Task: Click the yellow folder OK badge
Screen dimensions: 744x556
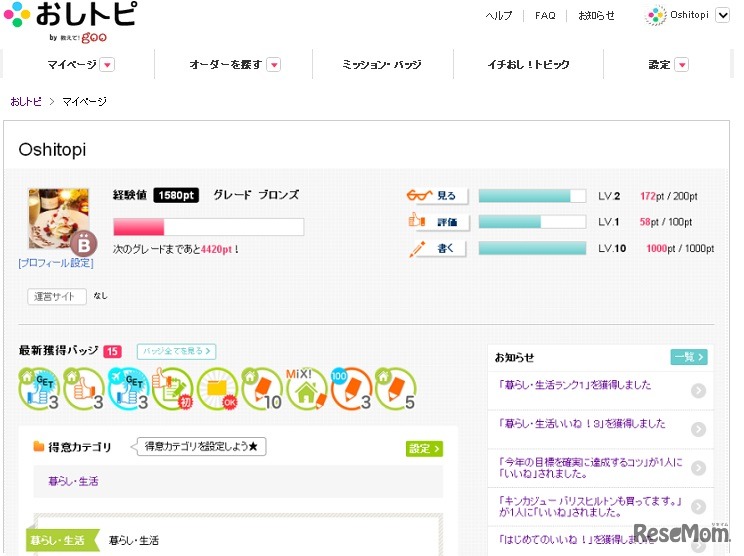Action: click(x=217, y=388)
